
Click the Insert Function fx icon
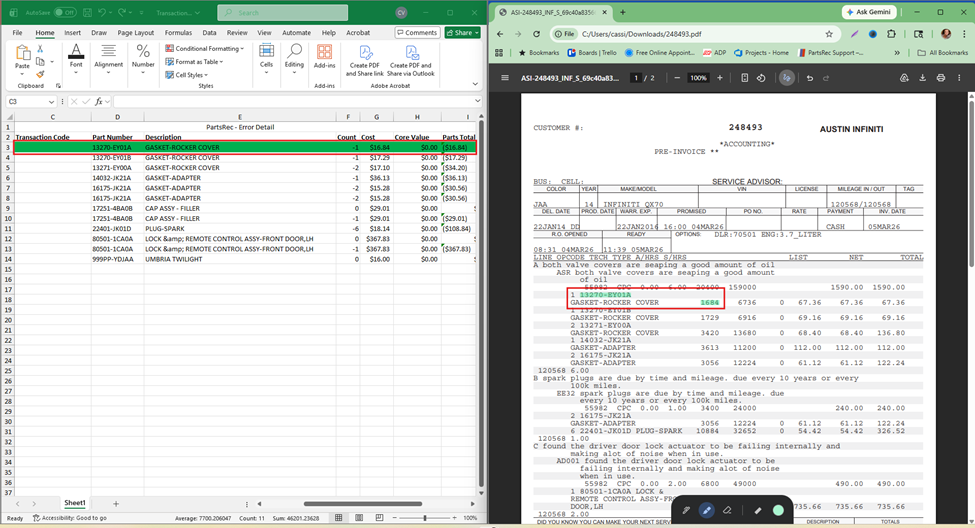pyautogui.click(x=99, y=101)
